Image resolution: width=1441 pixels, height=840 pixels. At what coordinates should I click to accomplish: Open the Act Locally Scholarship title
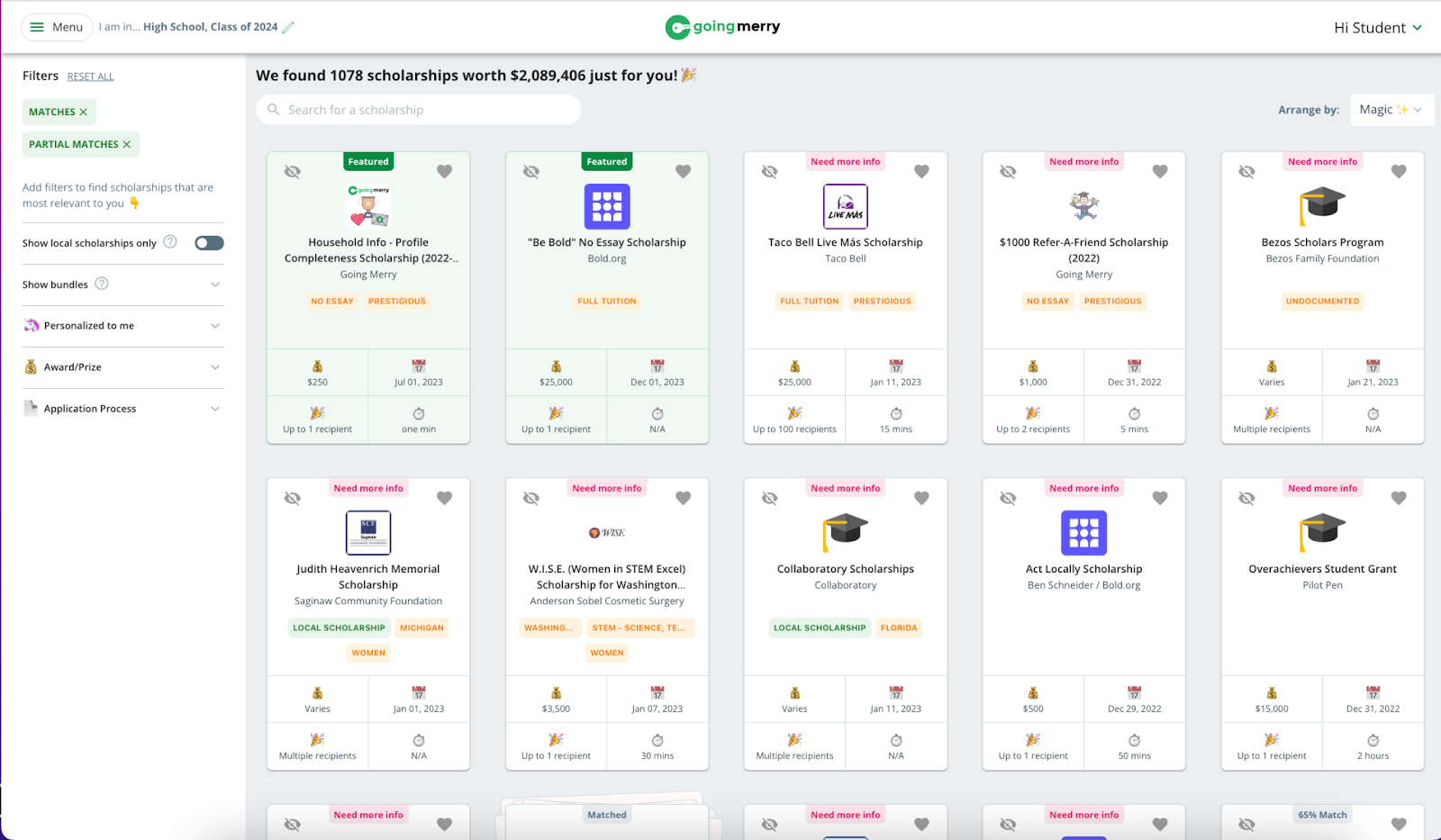click(x=1083, y=569)
